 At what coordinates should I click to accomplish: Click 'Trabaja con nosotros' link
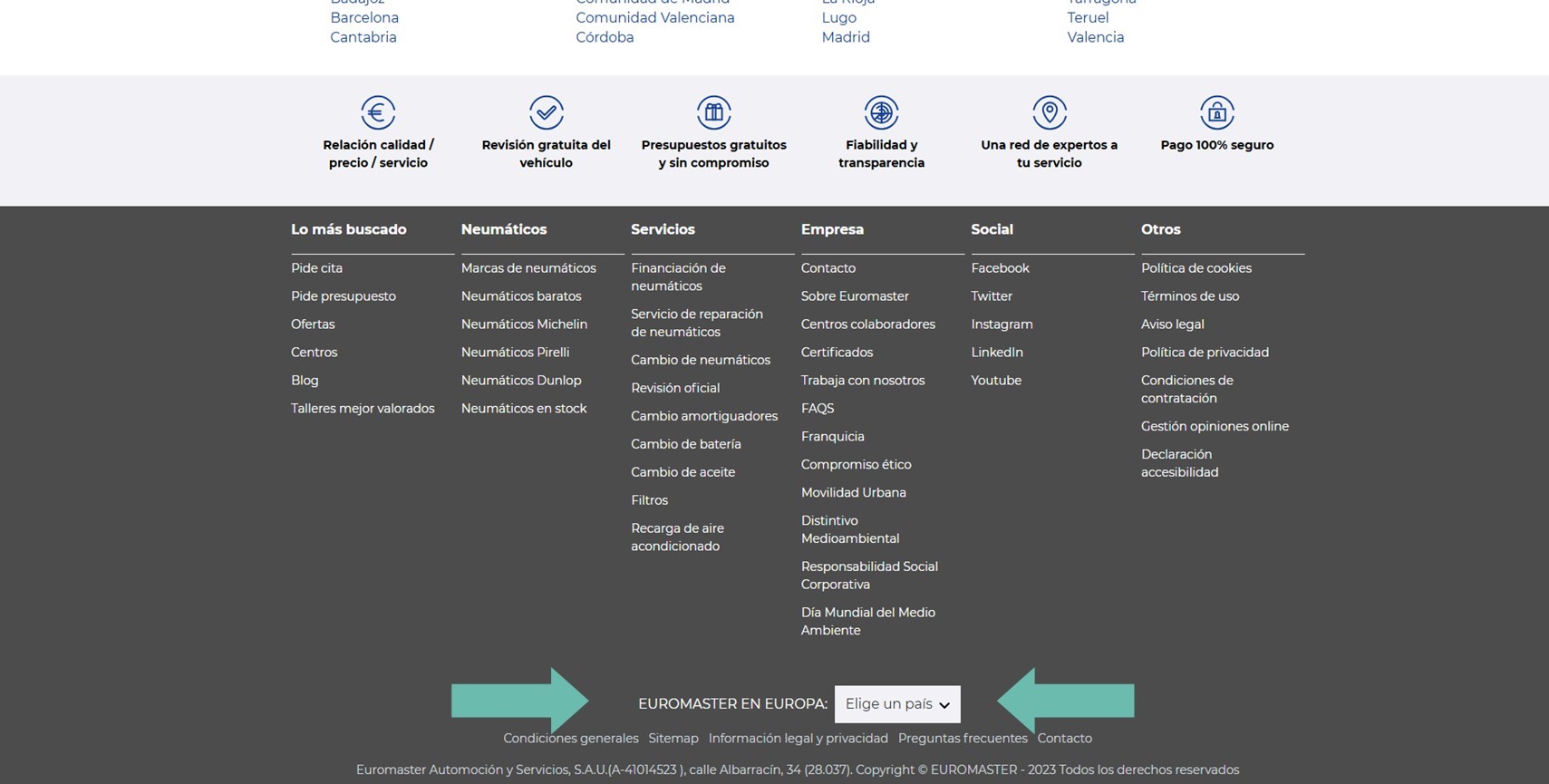[x=863, y=381]
